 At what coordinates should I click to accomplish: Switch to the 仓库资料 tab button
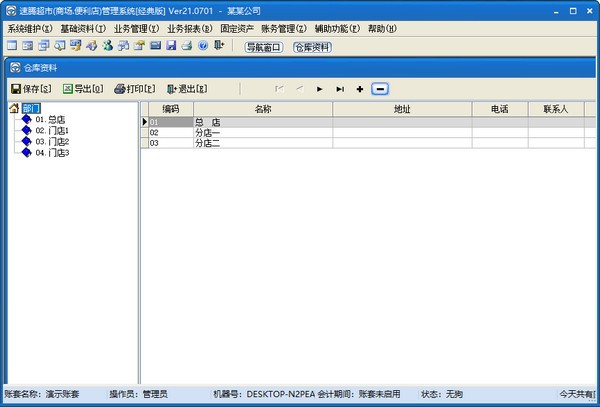pos(312,47)
